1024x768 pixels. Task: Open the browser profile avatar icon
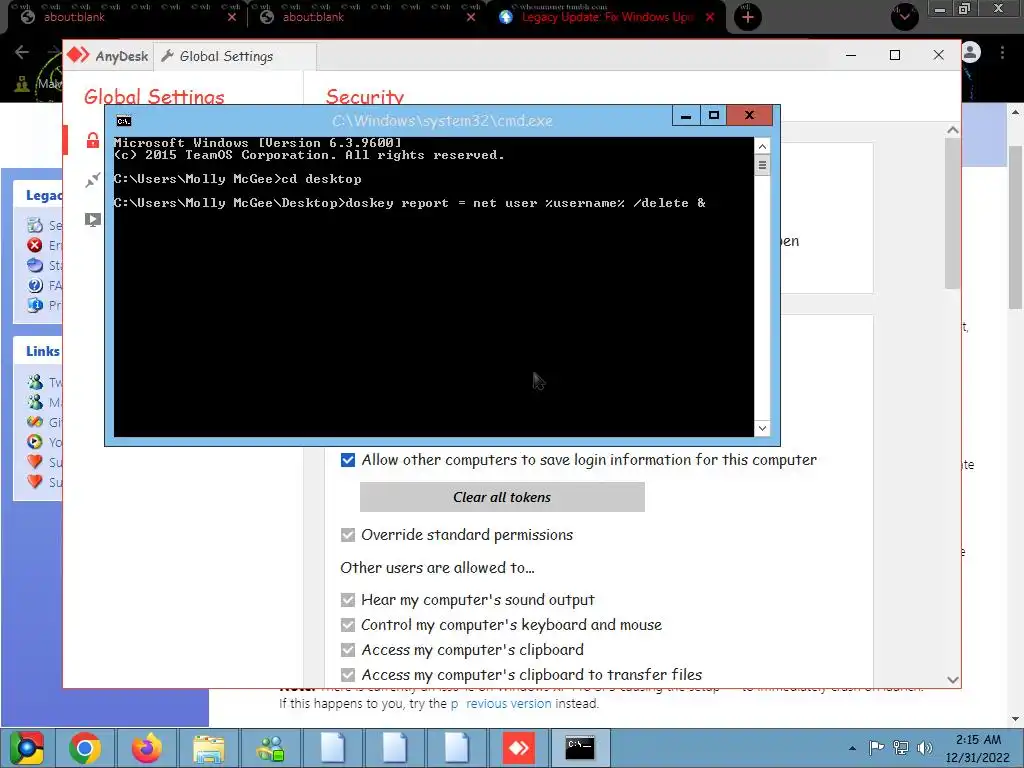971,52
